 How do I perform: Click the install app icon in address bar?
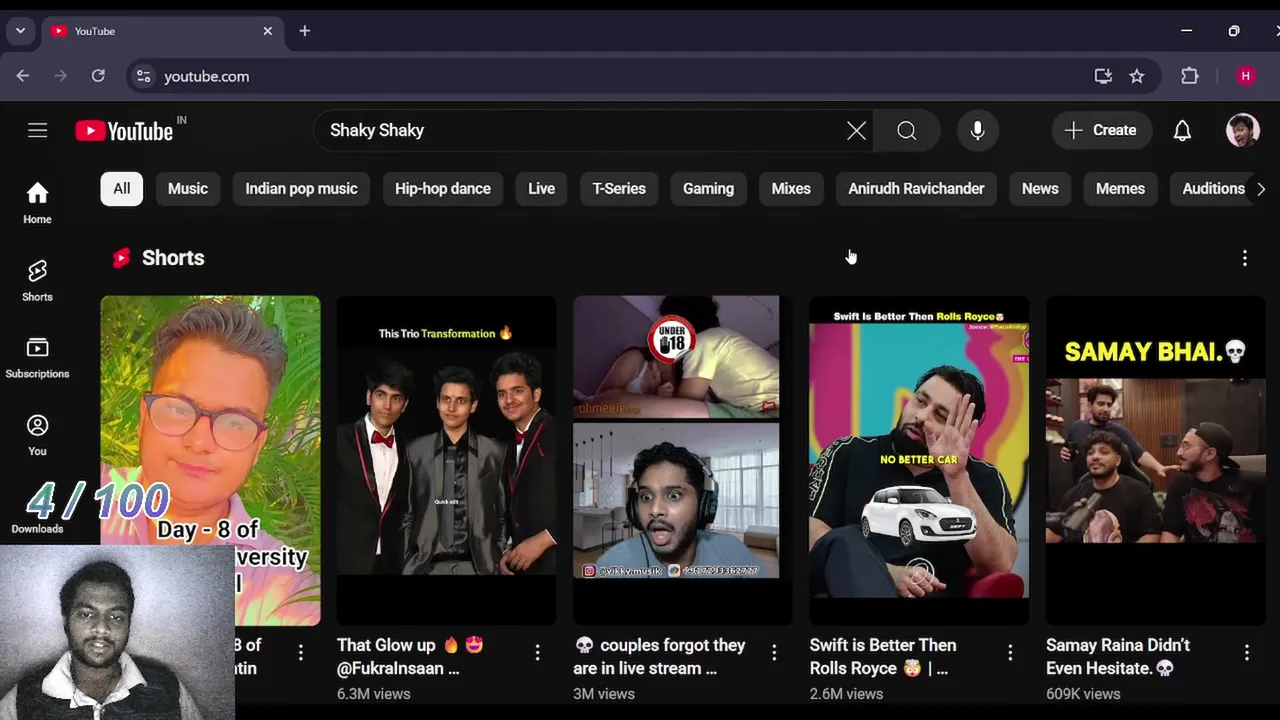point(1103,76)
